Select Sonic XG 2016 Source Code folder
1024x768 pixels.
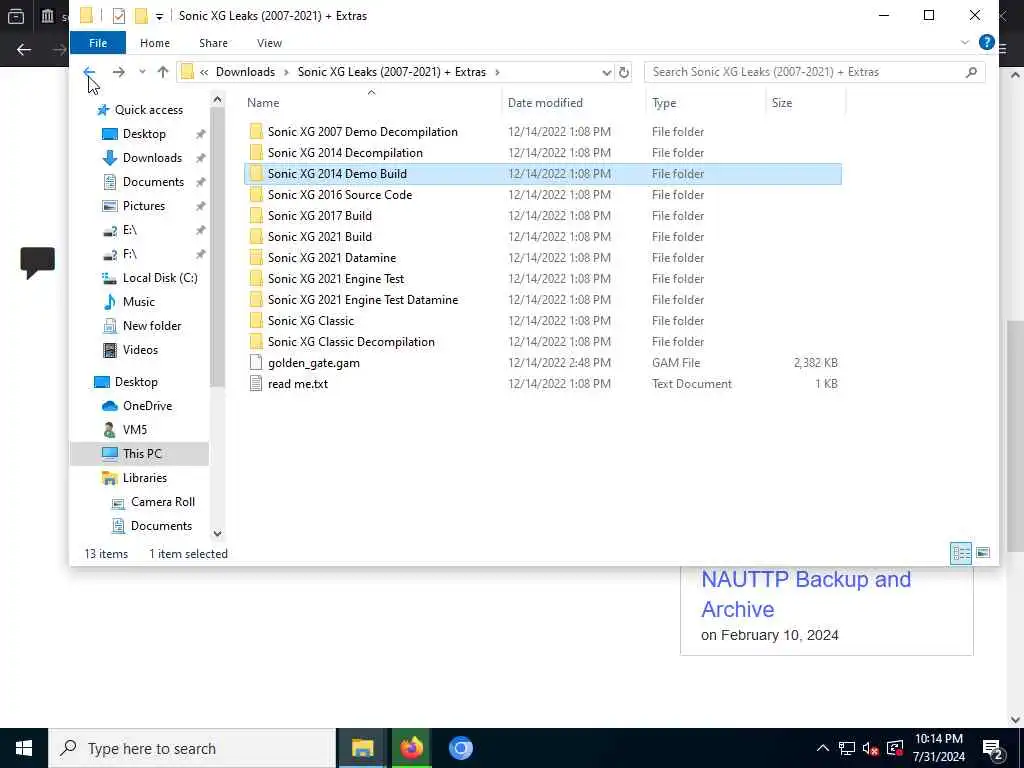click(x=340, y=195)
